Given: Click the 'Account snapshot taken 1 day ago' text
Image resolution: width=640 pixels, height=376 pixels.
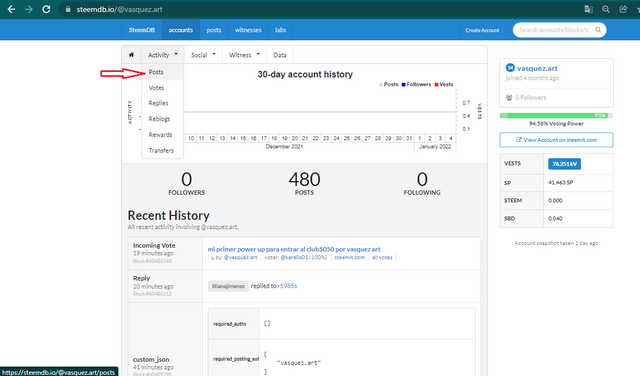Looking at the screenshot, I should (556, 243).
